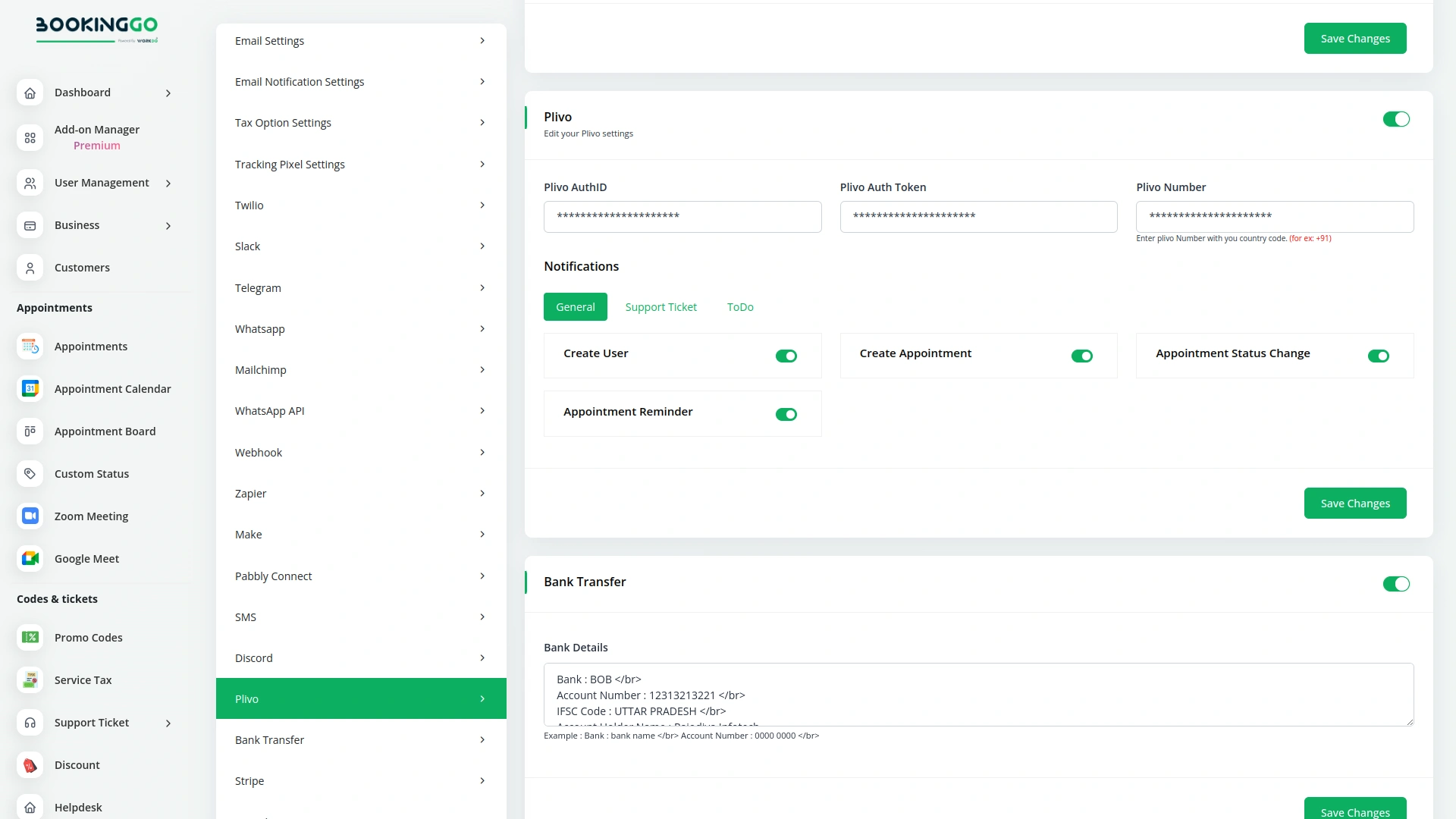Open the Service Tax section
The width and height of the screenshot is (1456, 819).
[83, 679]
